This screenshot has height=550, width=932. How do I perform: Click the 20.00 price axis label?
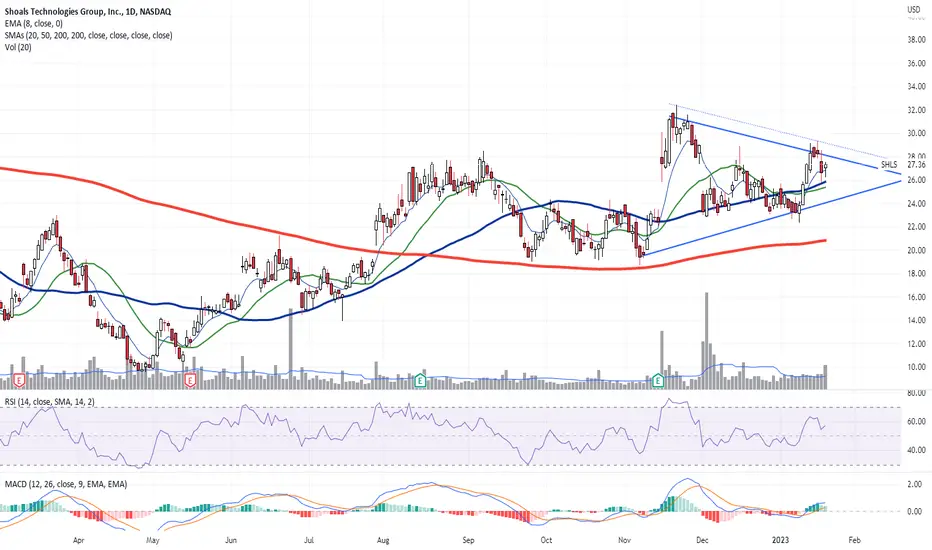[x=916, y=250]
